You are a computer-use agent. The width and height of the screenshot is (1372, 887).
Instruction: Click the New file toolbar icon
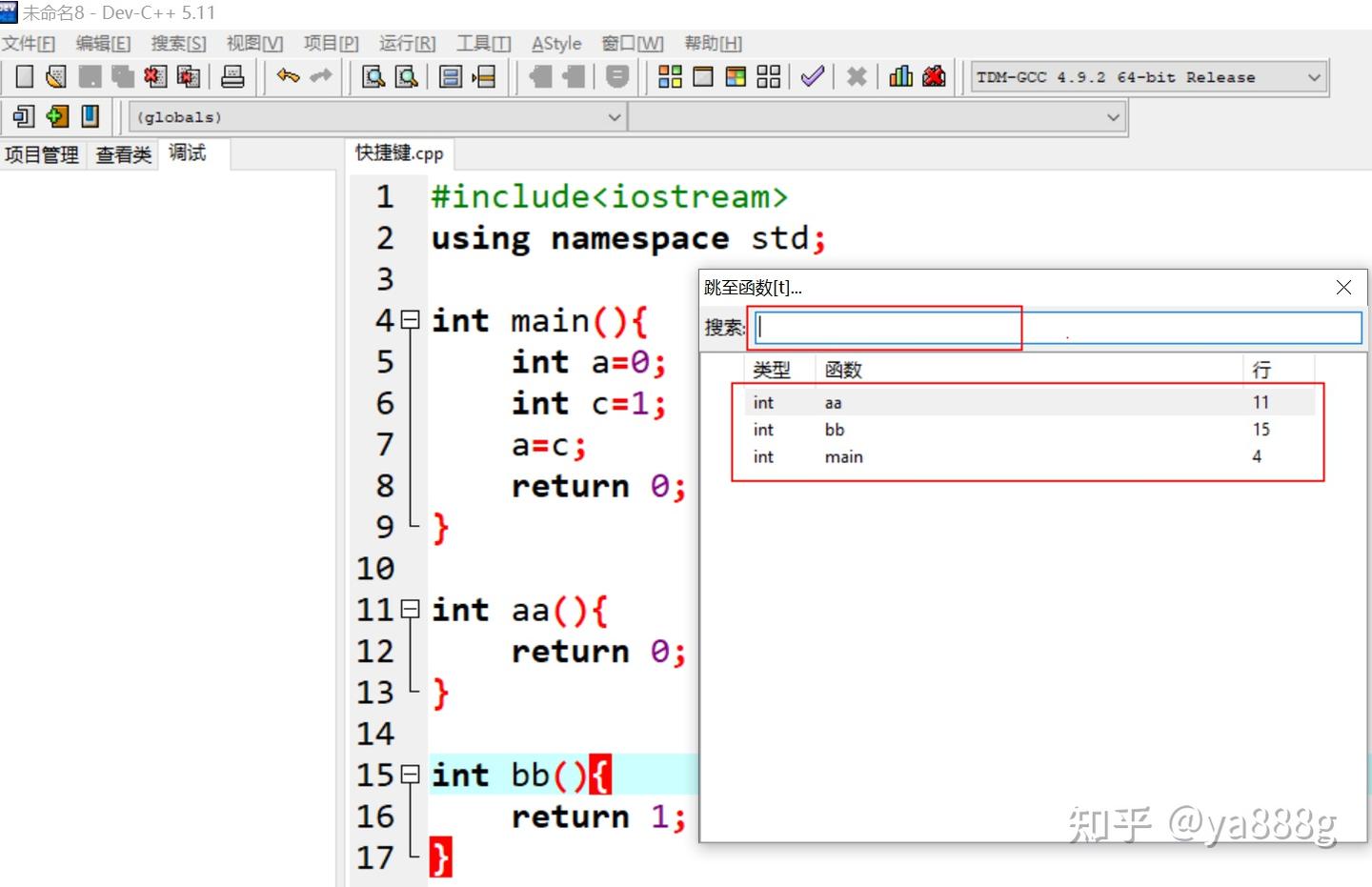25,76
